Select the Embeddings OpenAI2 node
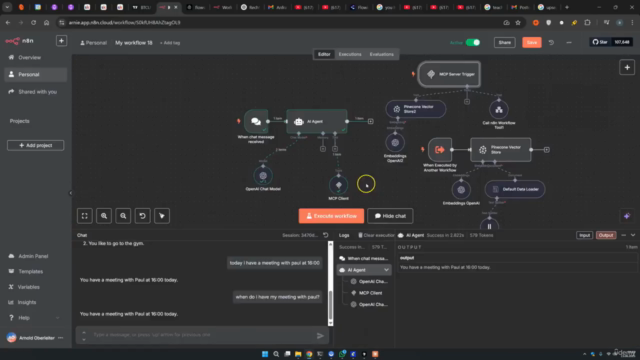This screenshot has height=360, width=640. [395, 143]
